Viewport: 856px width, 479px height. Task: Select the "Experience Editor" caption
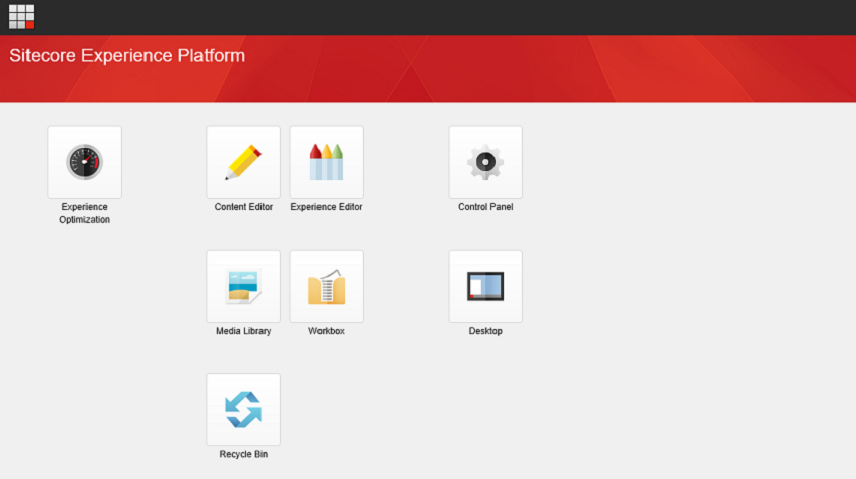tap(326, 207)
